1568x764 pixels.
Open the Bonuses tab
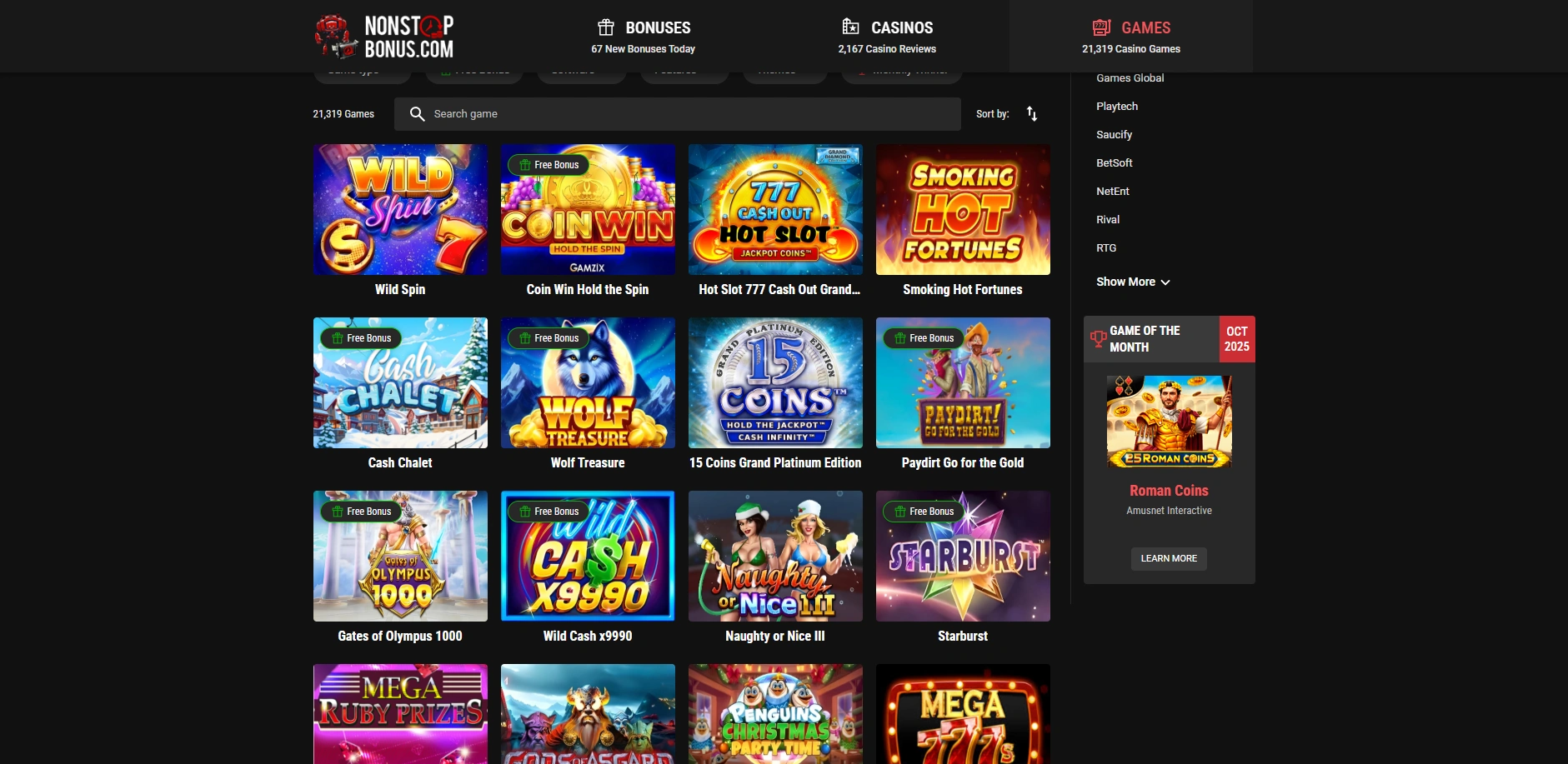coord(644,36)
